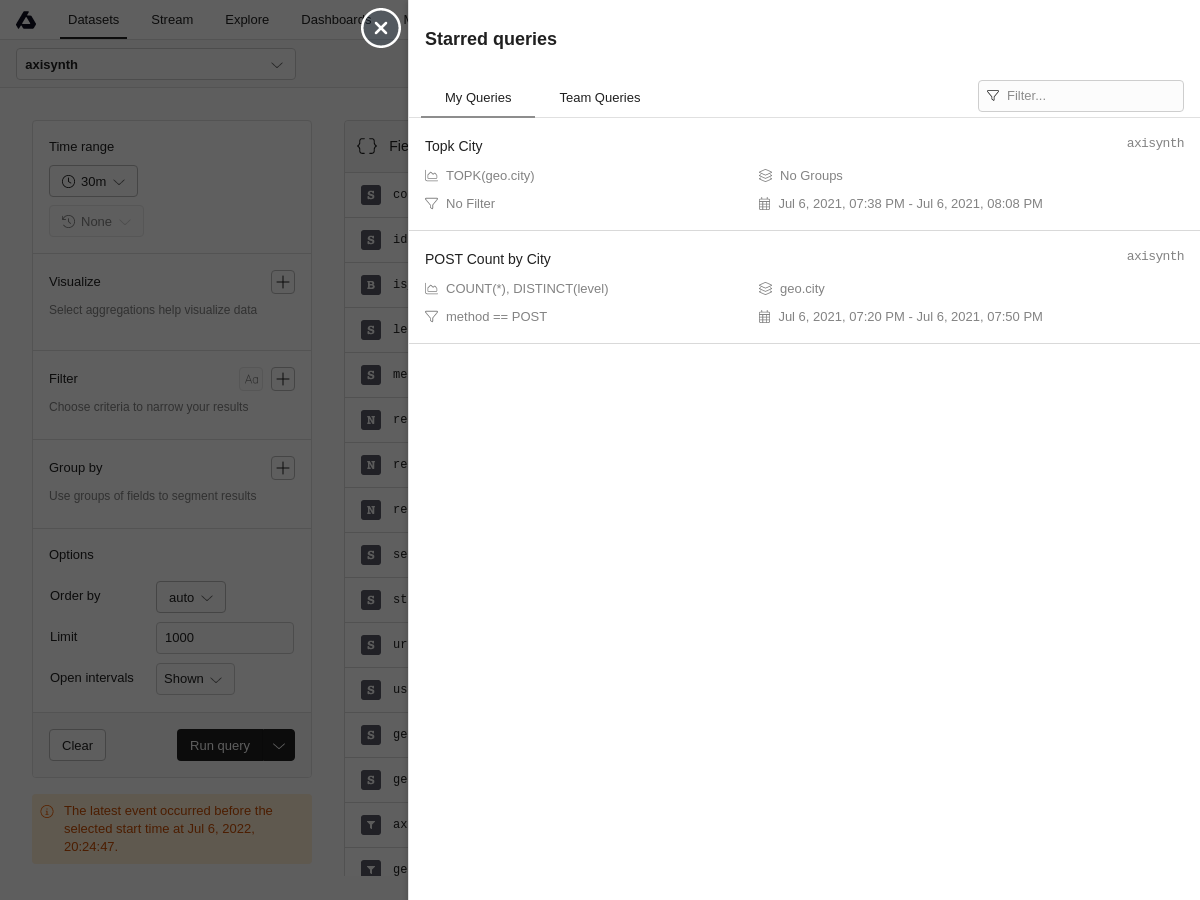Click the starred queries Filter input
This screenshot has width=1200, height=900.
(x=1090, y=96)
